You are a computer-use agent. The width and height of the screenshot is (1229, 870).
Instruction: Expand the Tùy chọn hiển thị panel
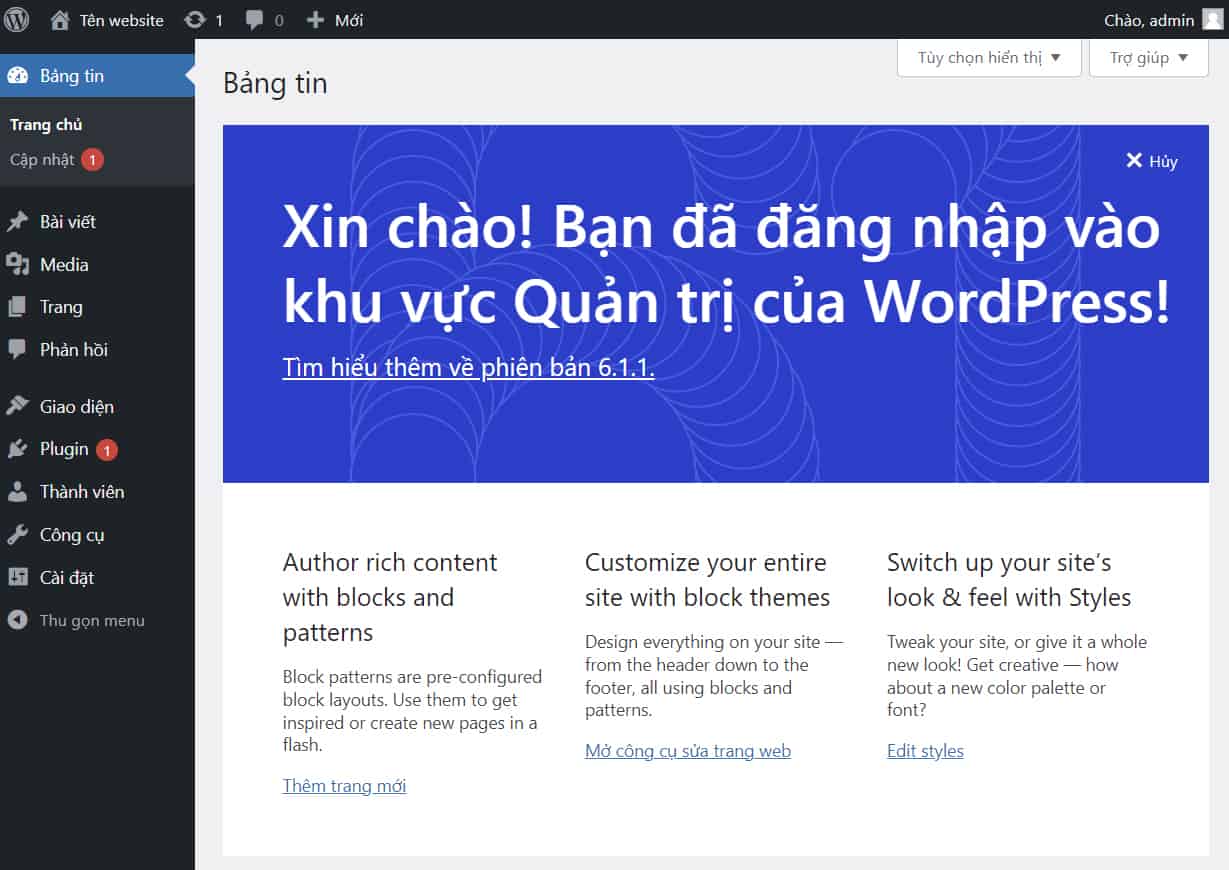pyautogui.click(x=987, y=57)
